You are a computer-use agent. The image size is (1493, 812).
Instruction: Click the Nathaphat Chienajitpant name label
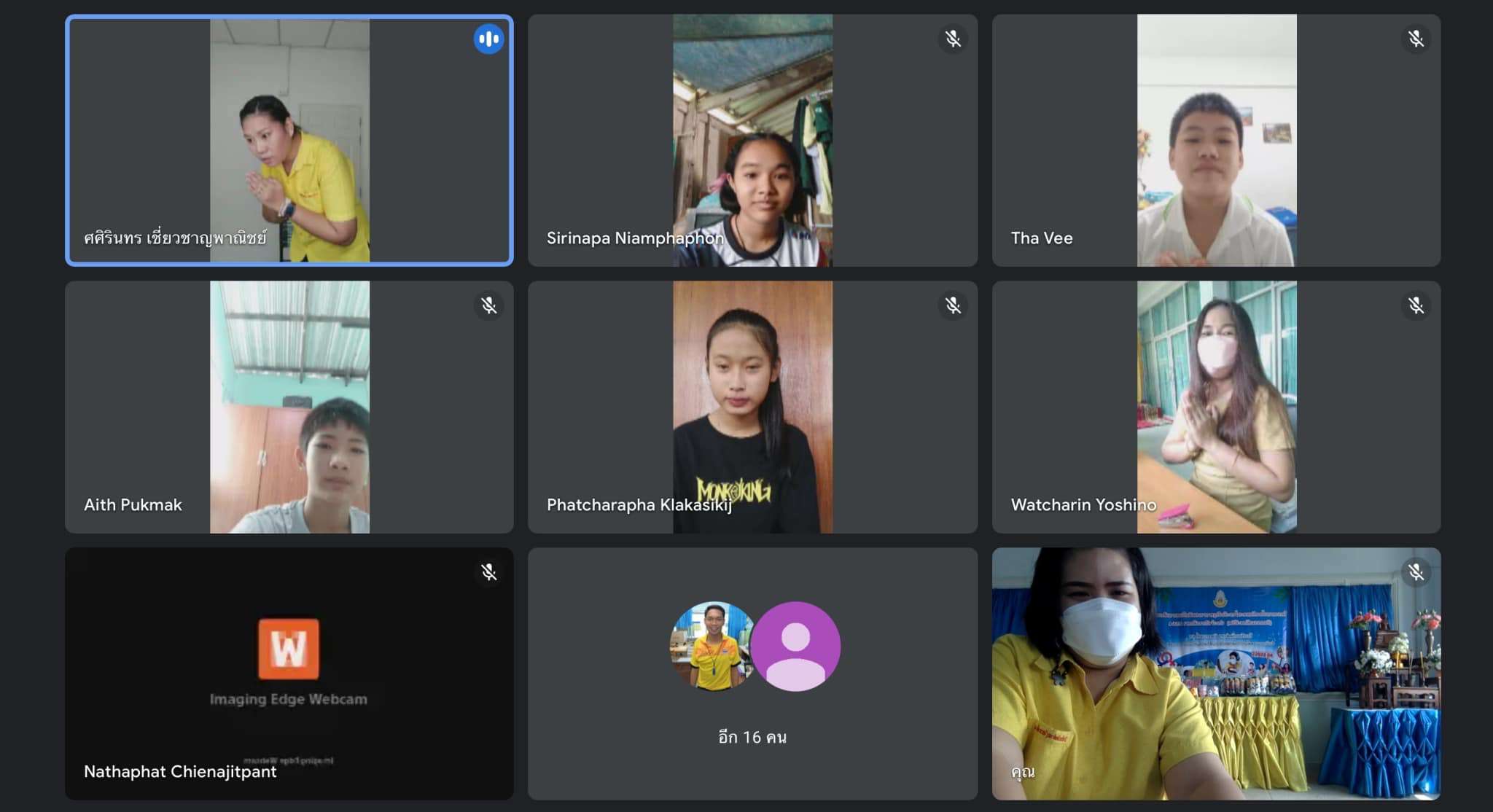(x=180, y=771)
